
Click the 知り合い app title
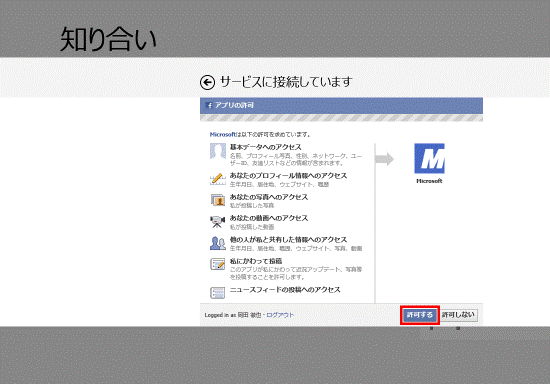[x=108, y=39]
